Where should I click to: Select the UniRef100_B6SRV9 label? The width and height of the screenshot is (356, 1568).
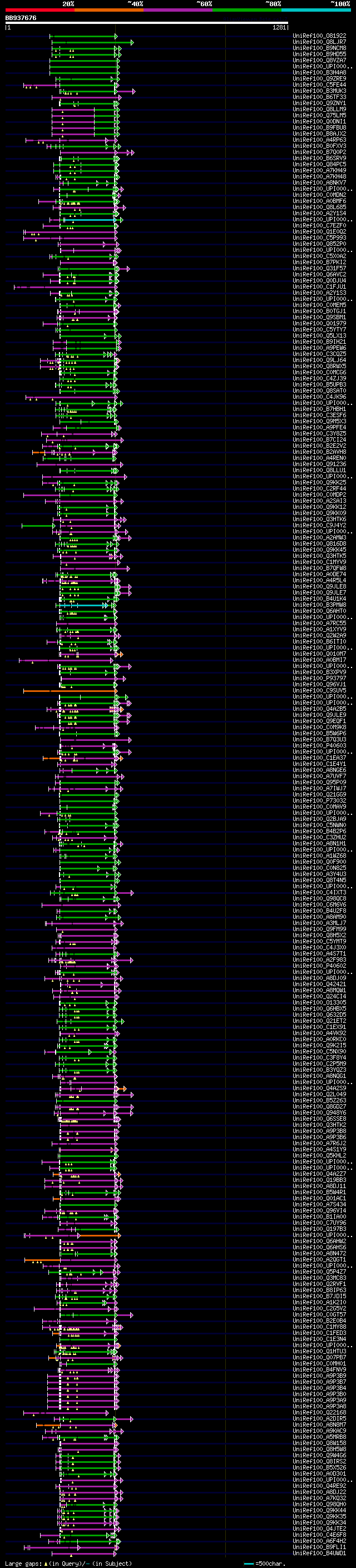(x=319, y=157)
